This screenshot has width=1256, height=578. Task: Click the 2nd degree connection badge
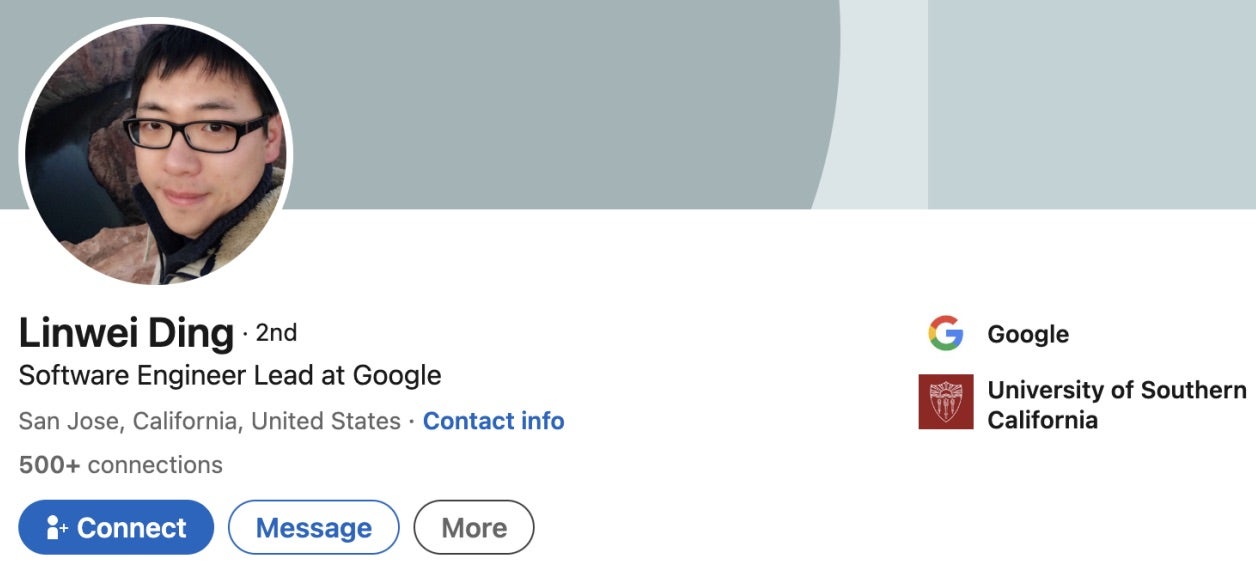point(276,332)
